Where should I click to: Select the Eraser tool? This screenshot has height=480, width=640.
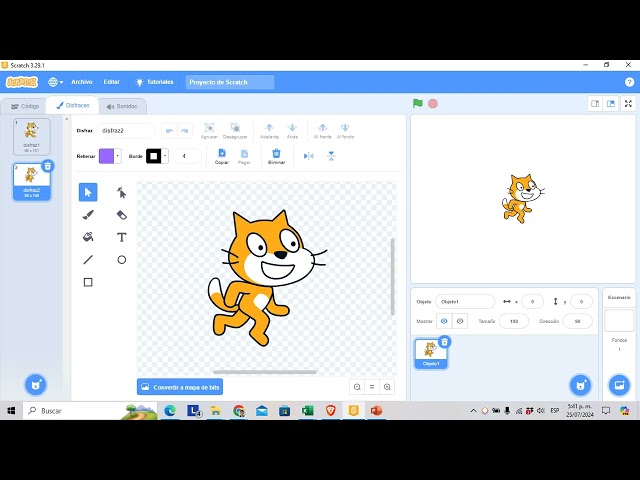tap(121, 215)
